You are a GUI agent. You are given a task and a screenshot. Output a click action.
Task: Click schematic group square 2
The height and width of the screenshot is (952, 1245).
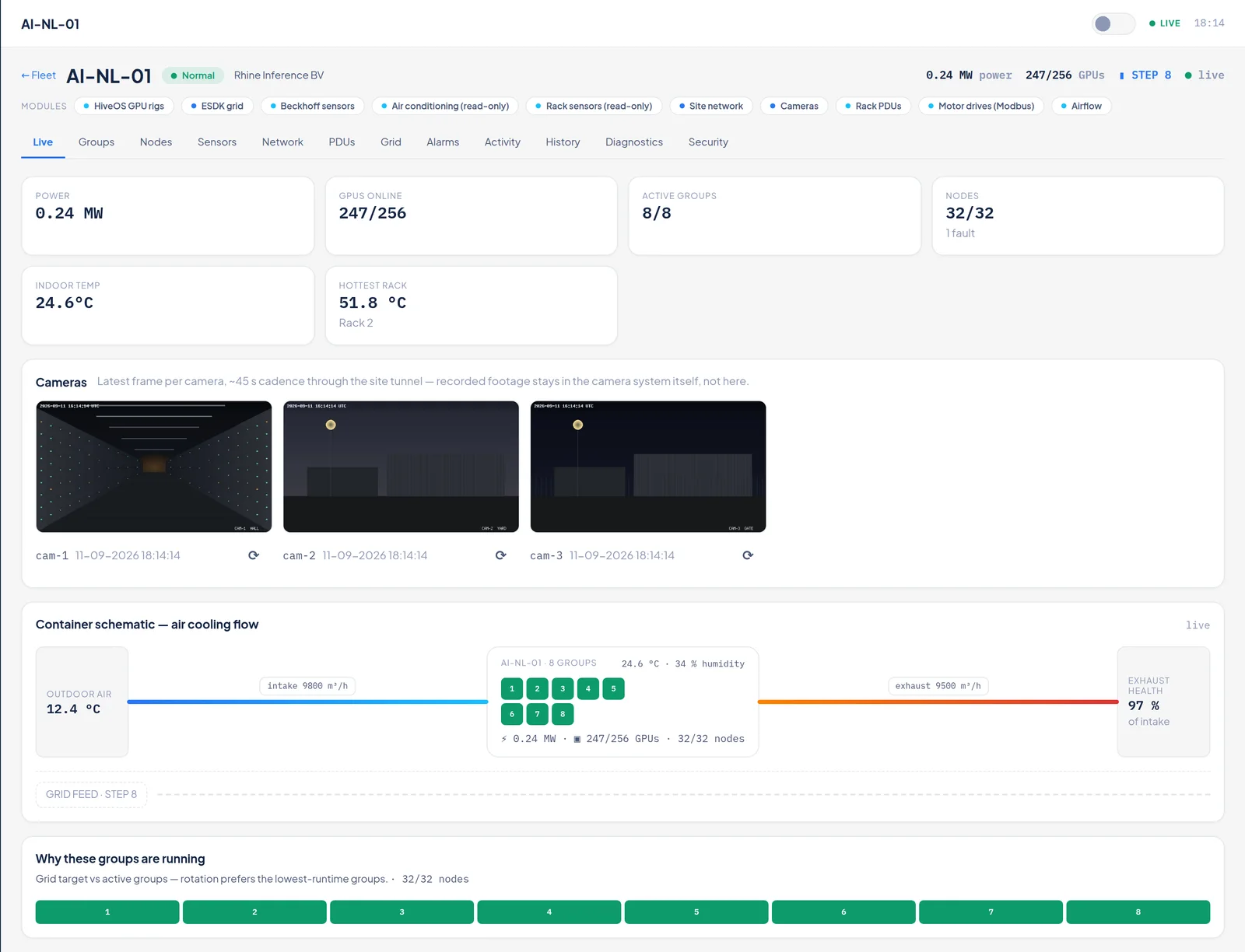tap(537, 689)
